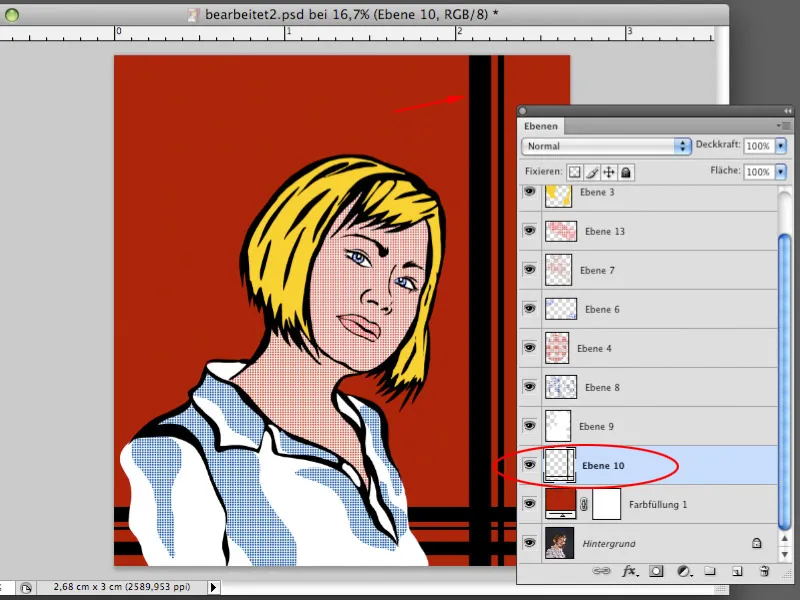
Task: Select Ebene 7 thumbnail
Action: (558, 269)
